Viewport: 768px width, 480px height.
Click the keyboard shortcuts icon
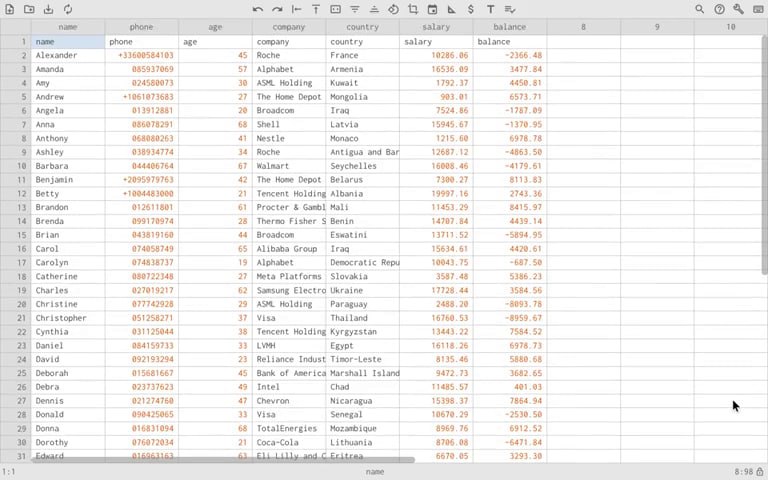click(x=758, y=9)
